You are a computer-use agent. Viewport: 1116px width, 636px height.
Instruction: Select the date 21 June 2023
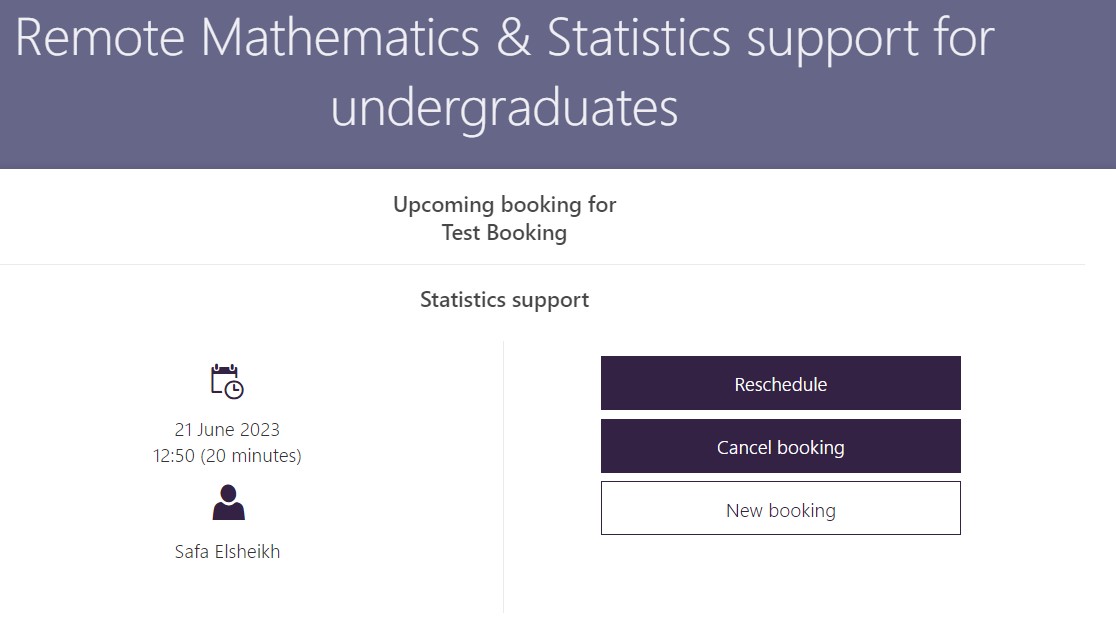(227, 430)
